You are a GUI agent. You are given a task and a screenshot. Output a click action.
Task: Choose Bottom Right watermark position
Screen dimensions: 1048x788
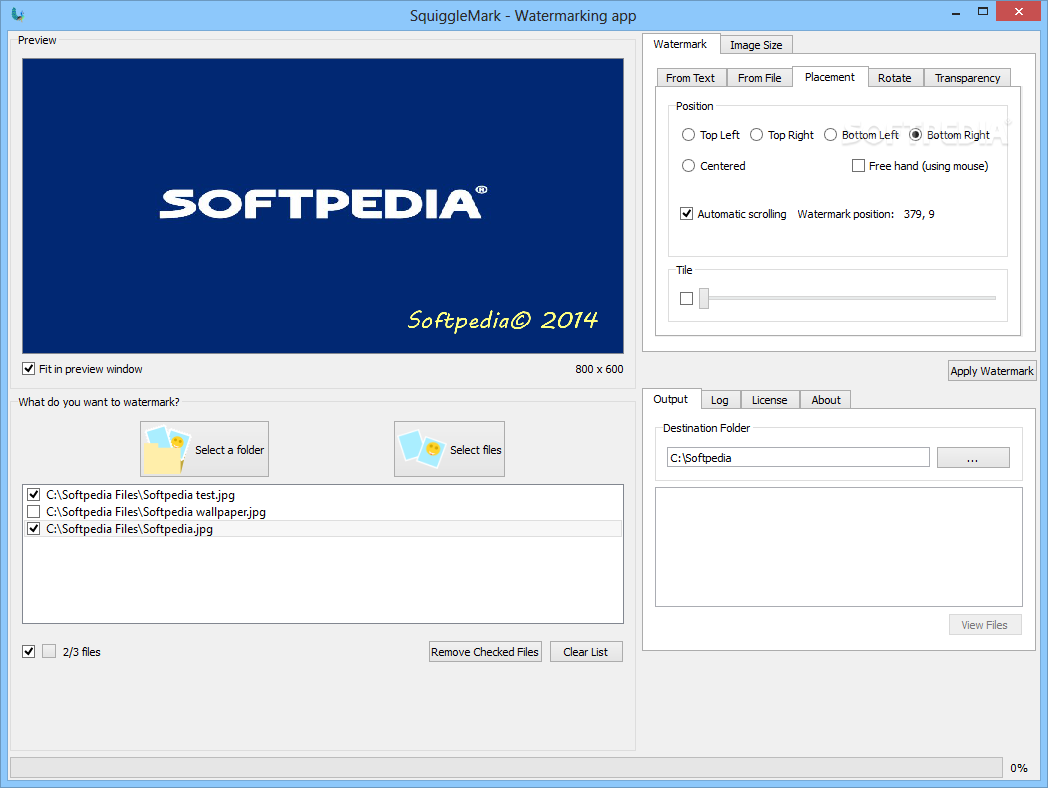(x=916, y=135)
